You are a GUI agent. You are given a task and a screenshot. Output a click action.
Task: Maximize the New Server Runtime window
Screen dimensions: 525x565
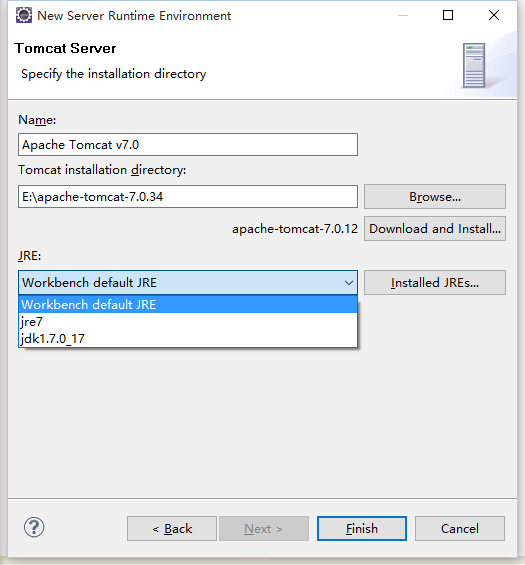(448, 15)
